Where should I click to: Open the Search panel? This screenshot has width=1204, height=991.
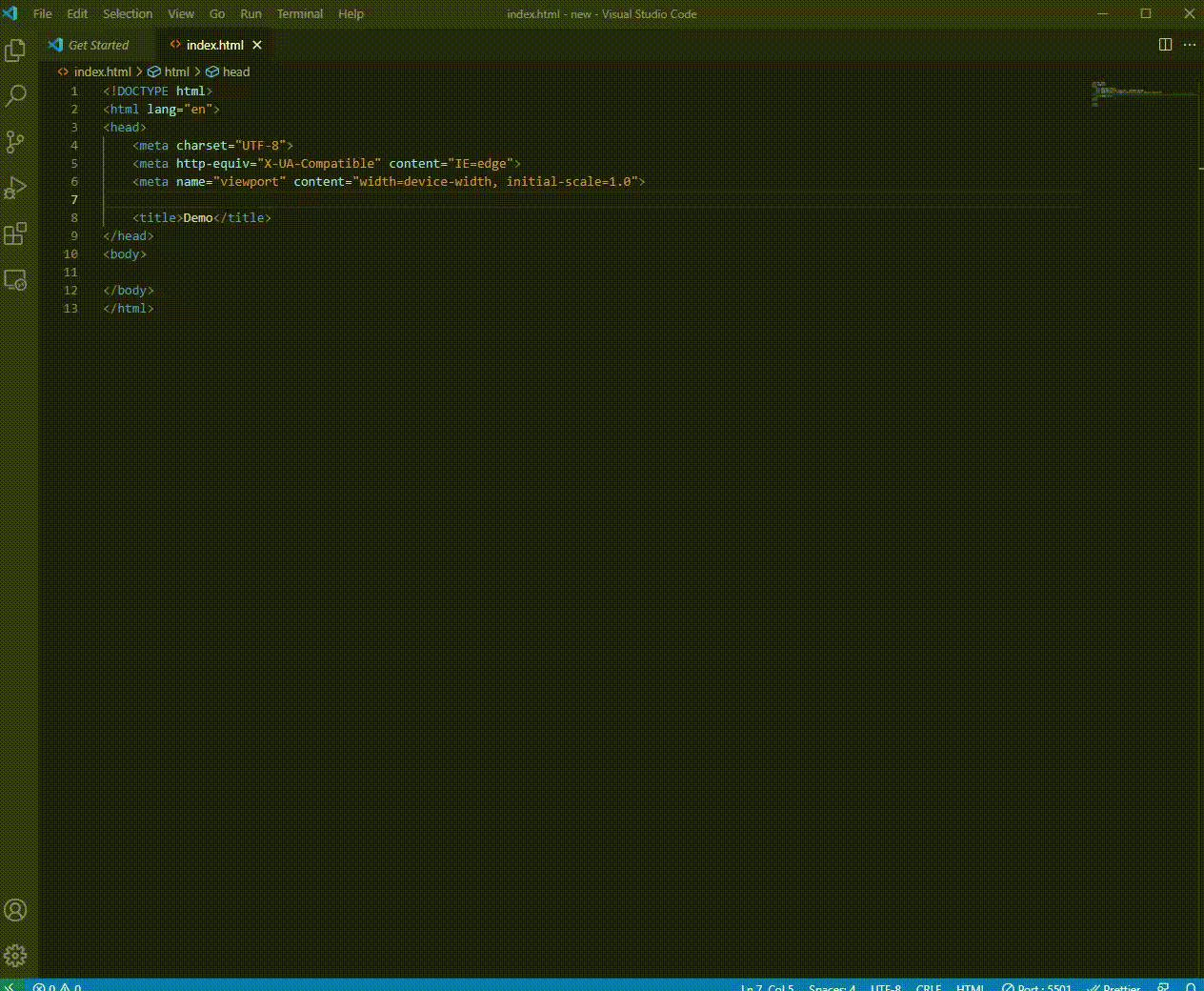pyautogui.click(x=15, y=95)
